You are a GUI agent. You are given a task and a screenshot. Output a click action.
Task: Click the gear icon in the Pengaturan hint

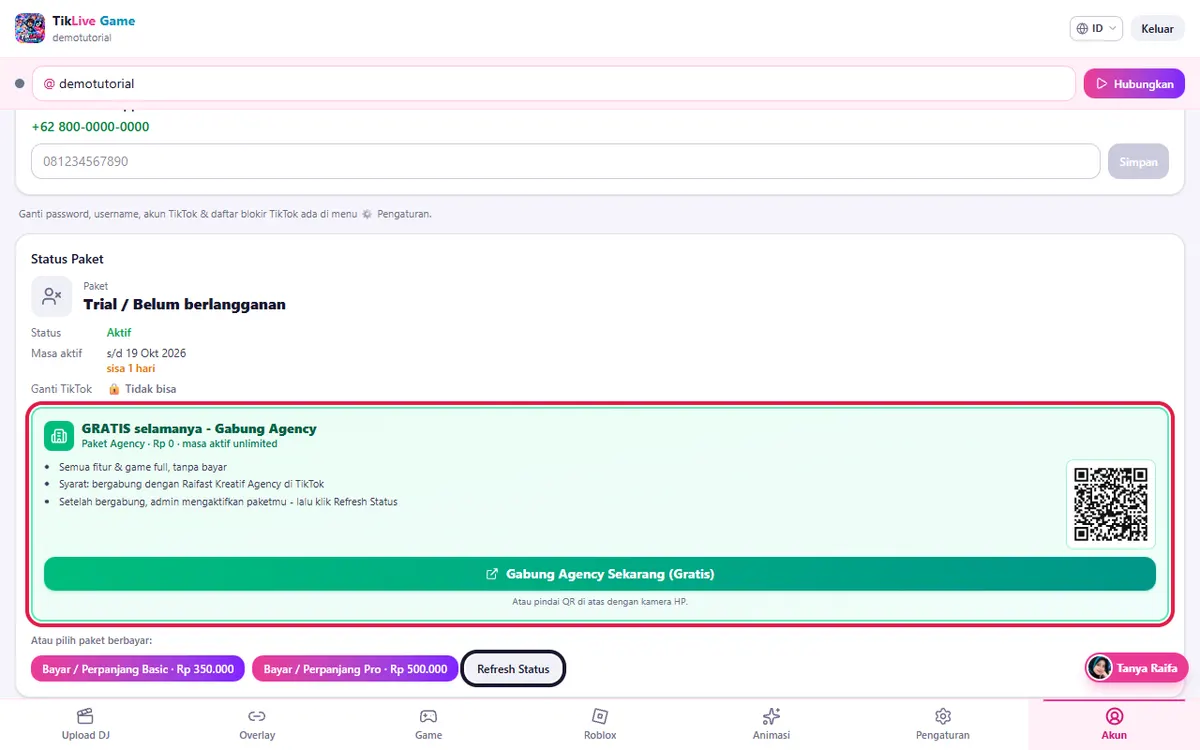point(367,214)
